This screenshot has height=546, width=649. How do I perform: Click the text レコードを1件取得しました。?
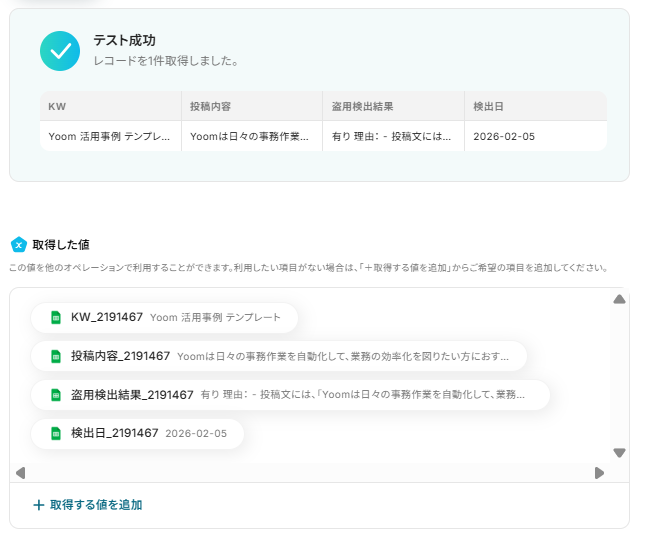click(166, 61)
